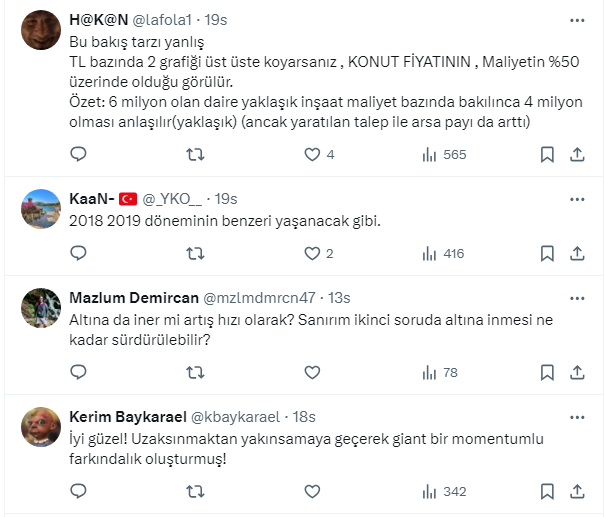Share H@K@N's tweet
The width and height of the screenshot is (605, 517).
(577, 155)
